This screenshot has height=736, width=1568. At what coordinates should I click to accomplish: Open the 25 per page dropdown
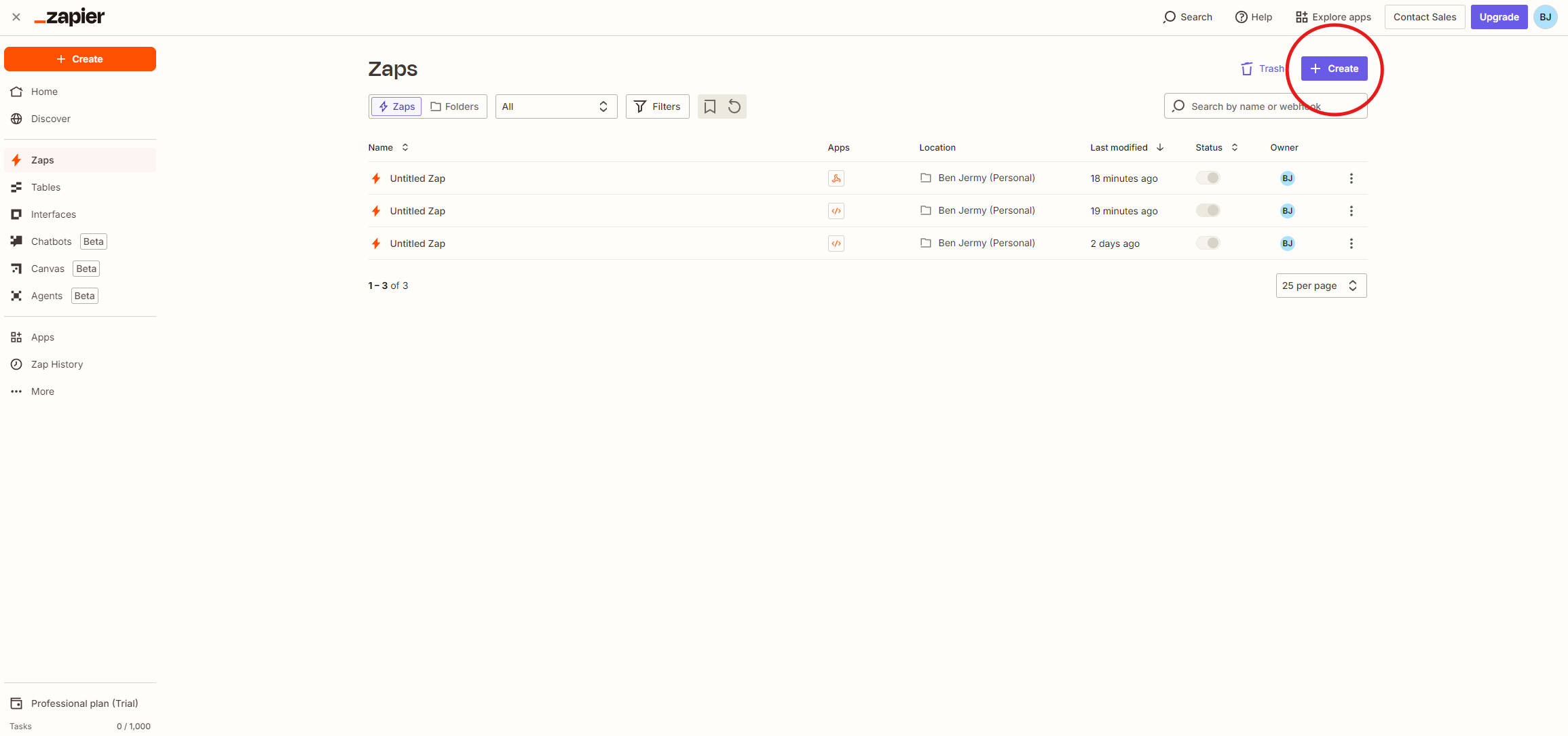(x=1320, y=286)
